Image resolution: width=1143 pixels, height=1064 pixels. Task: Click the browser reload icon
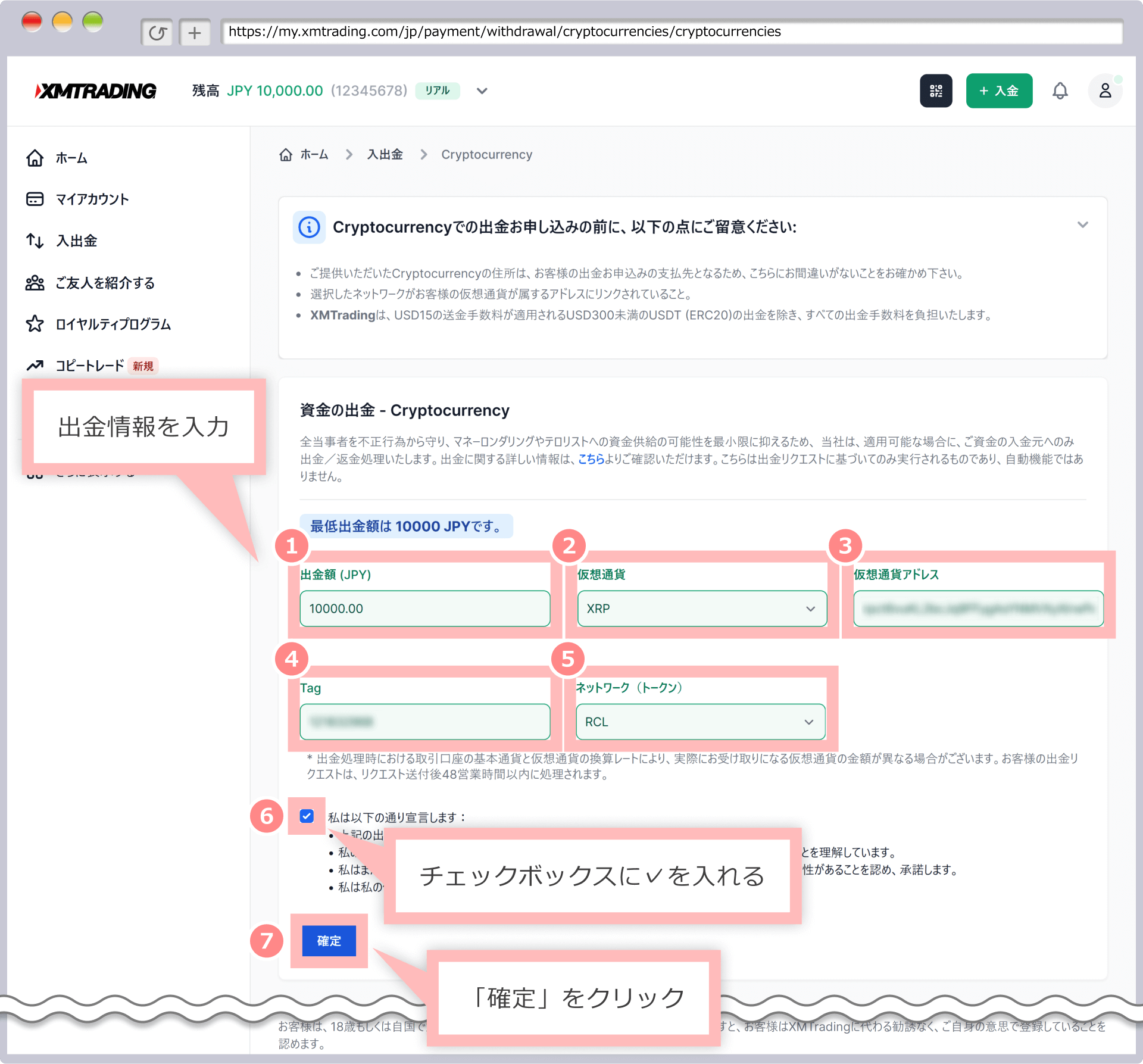157,32
